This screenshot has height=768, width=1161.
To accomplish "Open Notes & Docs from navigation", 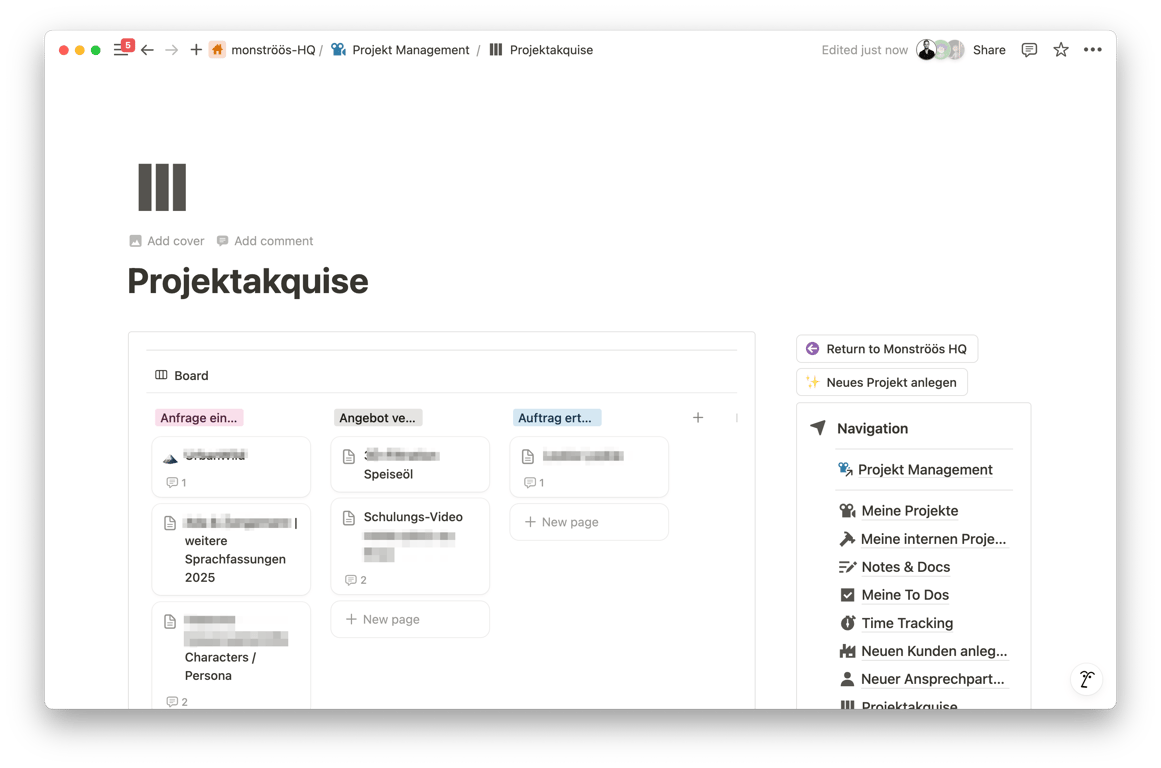I will click(x=903, y=566).
